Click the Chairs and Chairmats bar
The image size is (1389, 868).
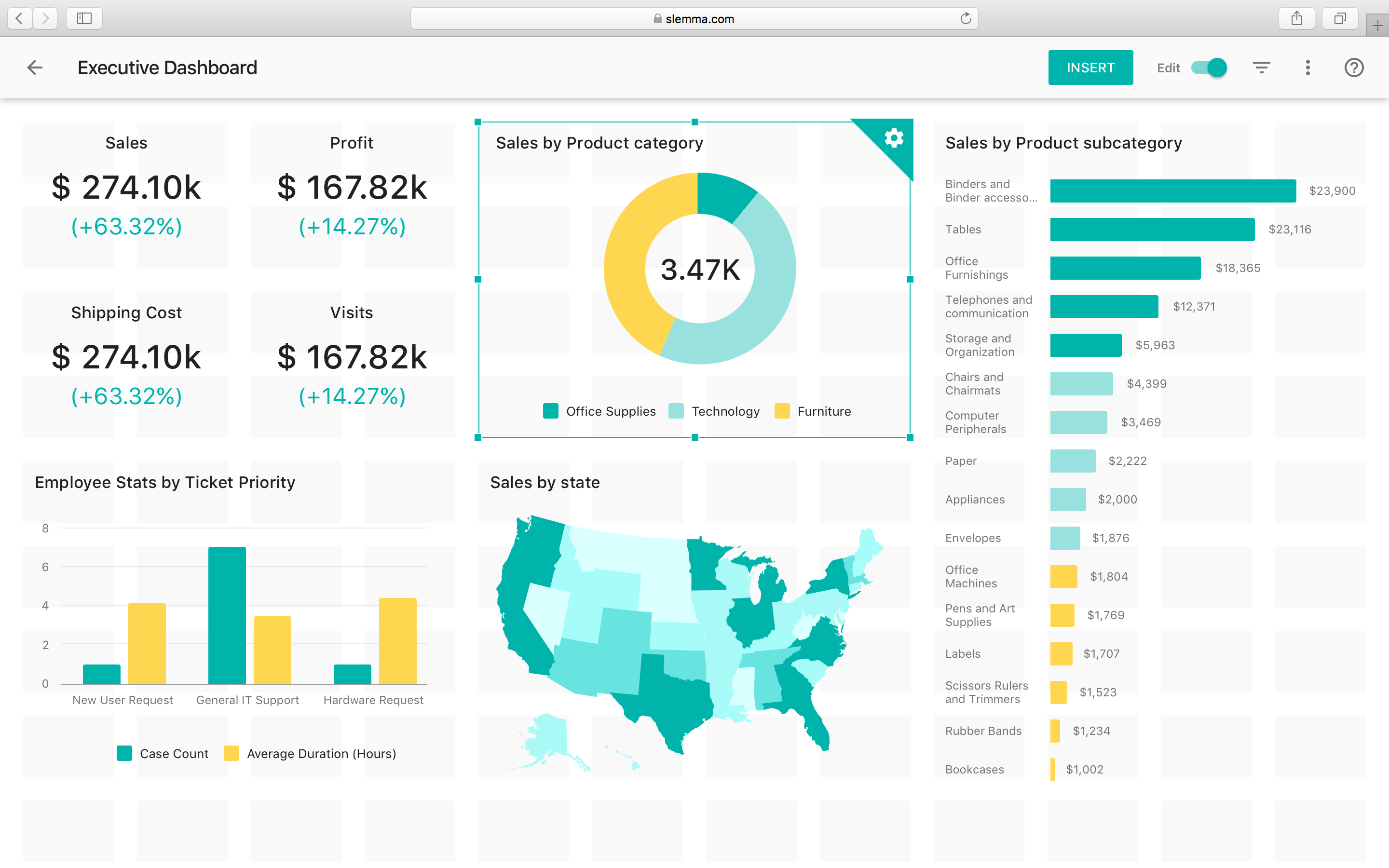tap(1081, 383)
